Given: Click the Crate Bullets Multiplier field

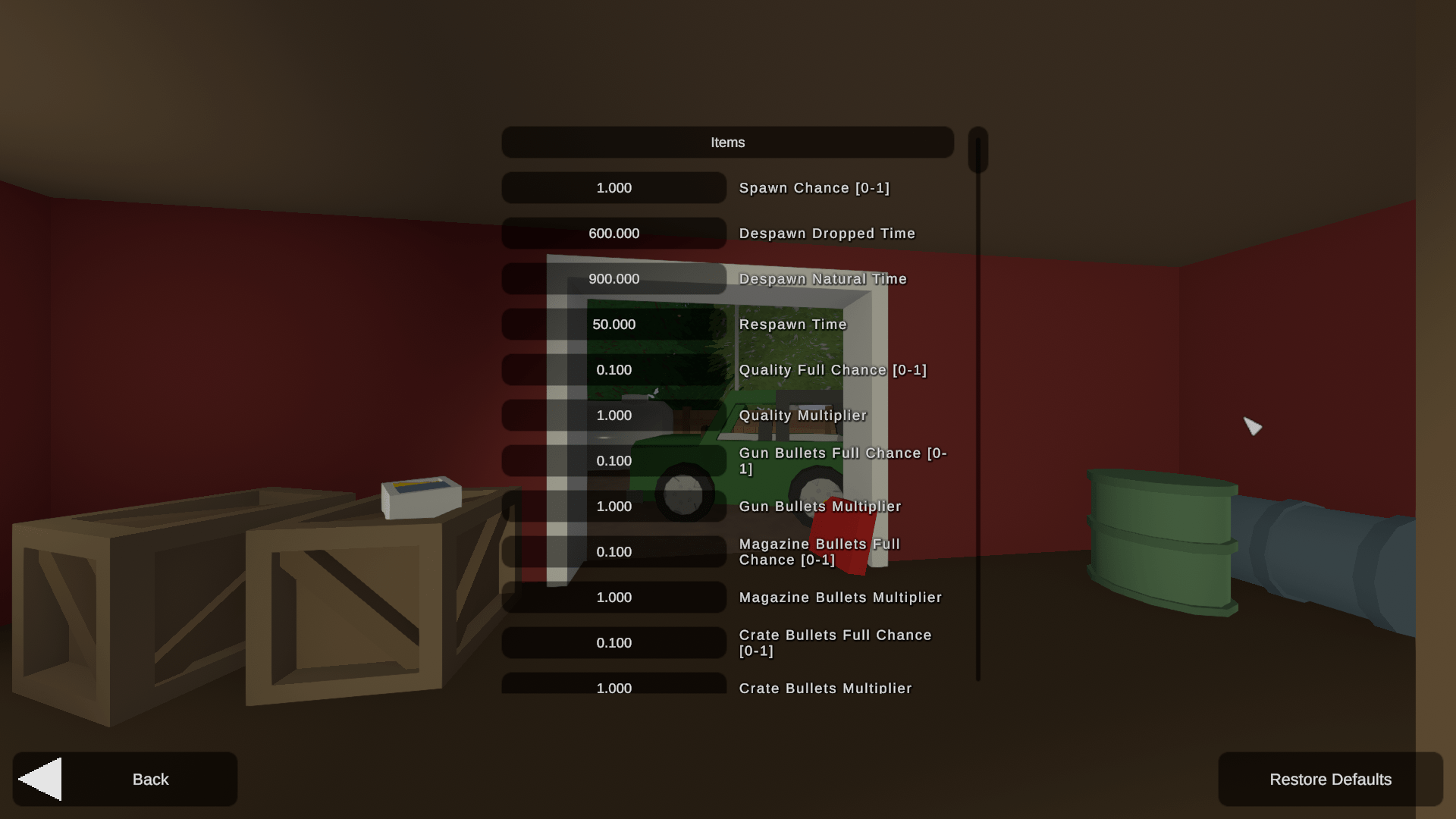Looking at the screenshot, I should [613, 688].
